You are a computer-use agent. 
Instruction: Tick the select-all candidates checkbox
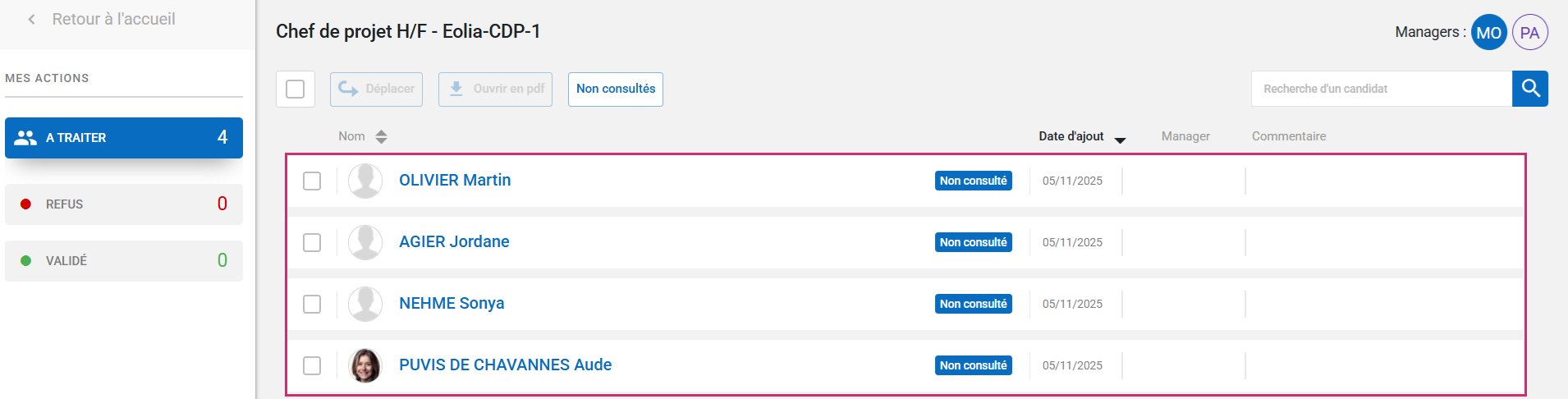296,89
